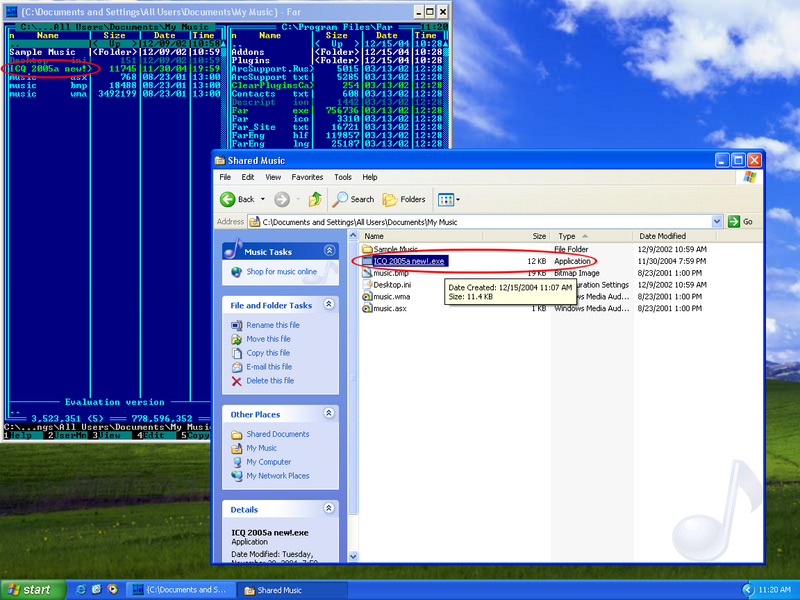This screenshot has height=600, width=800.
Task: Click Delete this file link
Action: (x=270, y=381)
